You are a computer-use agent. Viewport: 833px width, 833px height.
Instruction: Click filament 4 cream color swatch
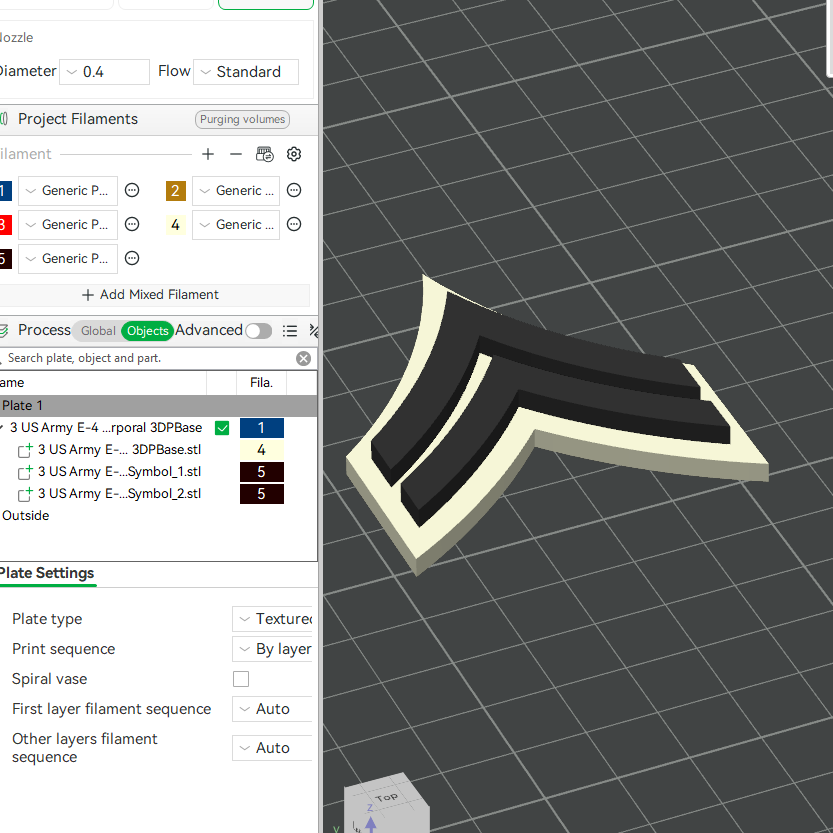point(176,225)
